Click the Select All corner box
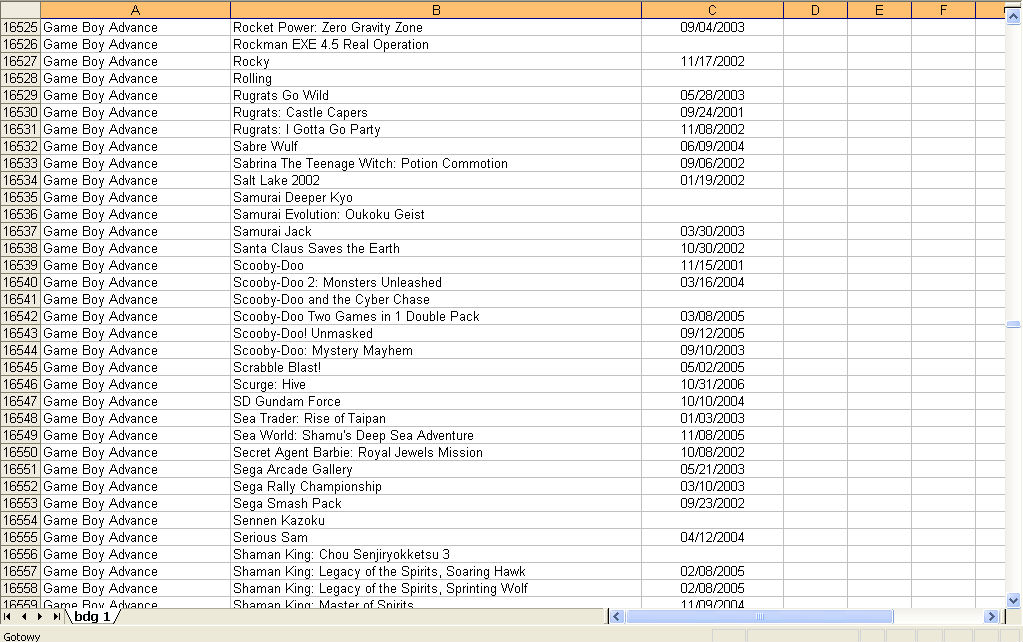The height and width of the screenshot is (642, 1023). [20, 10]
